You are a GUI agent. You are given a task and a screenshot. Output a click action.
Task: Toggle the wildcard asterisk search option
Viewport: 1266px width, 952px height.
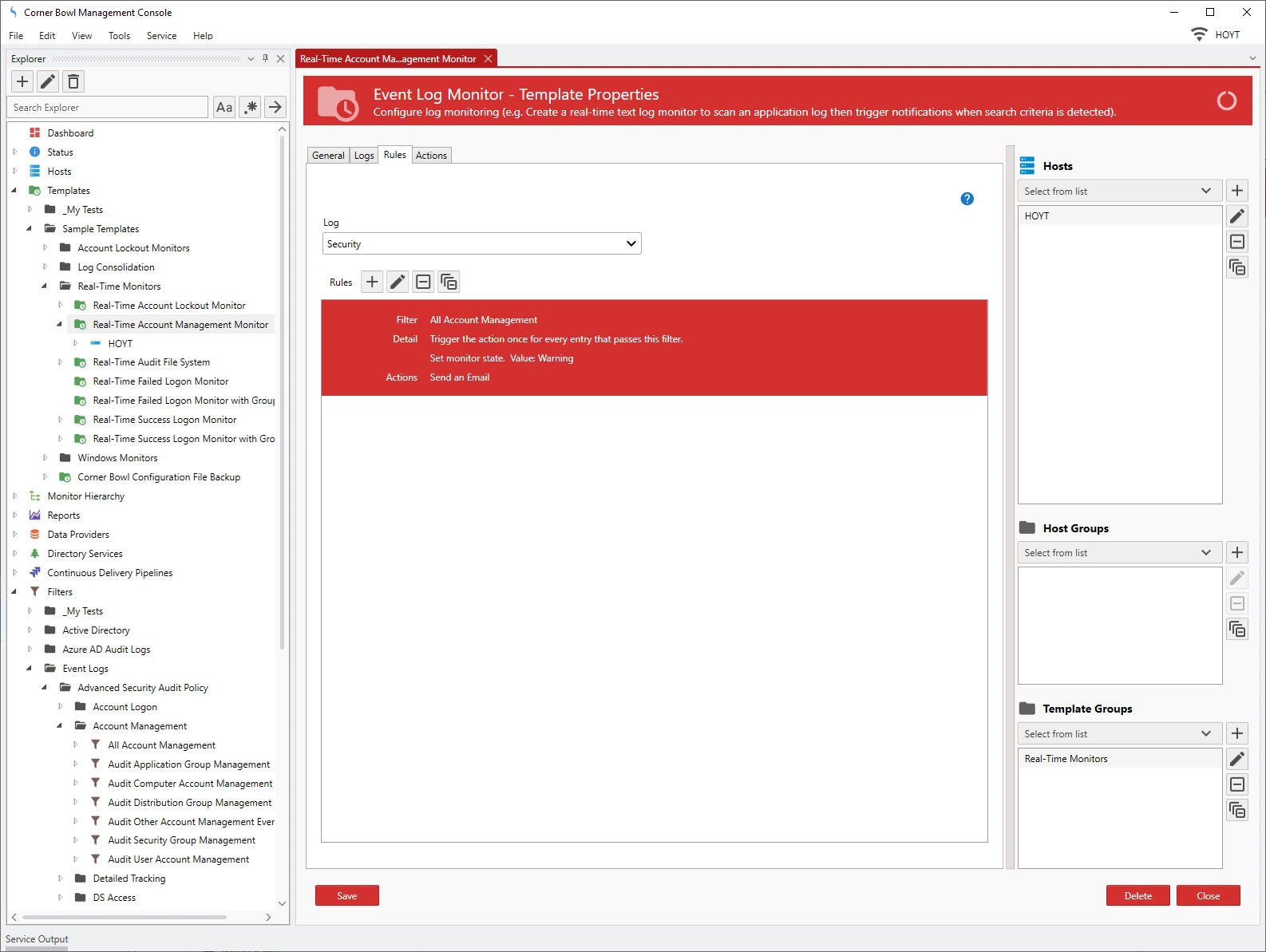click(x=251, y=107)
